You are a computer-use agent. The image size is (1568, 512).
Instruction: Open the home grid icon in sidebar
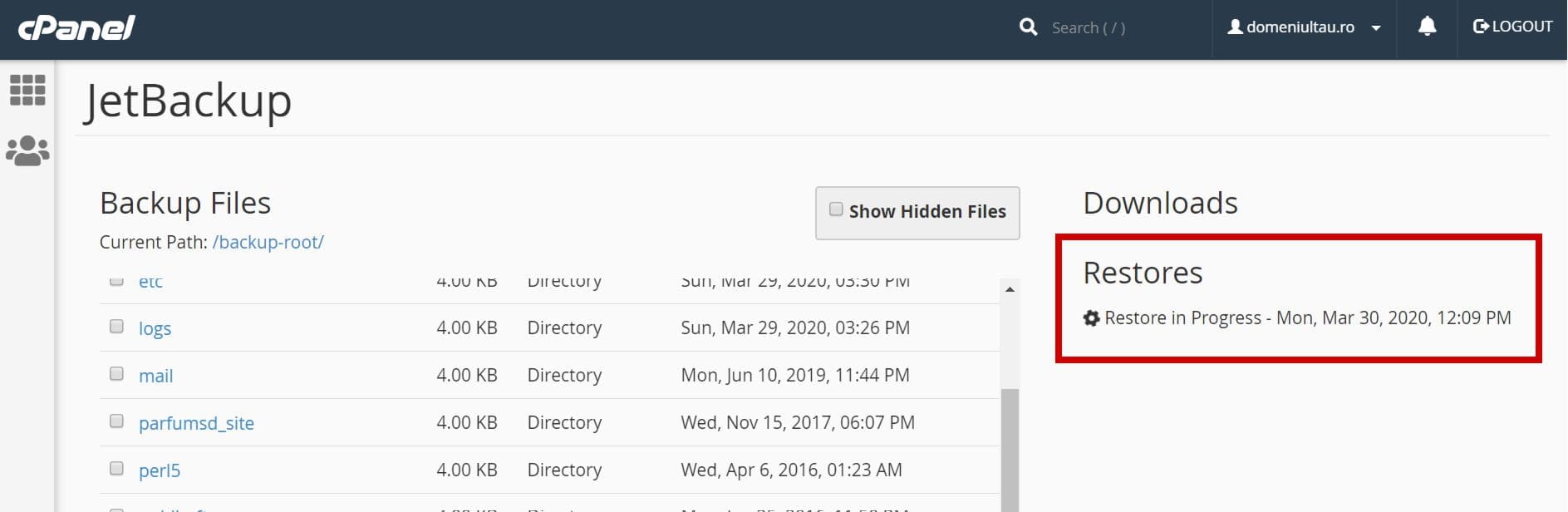27,90
